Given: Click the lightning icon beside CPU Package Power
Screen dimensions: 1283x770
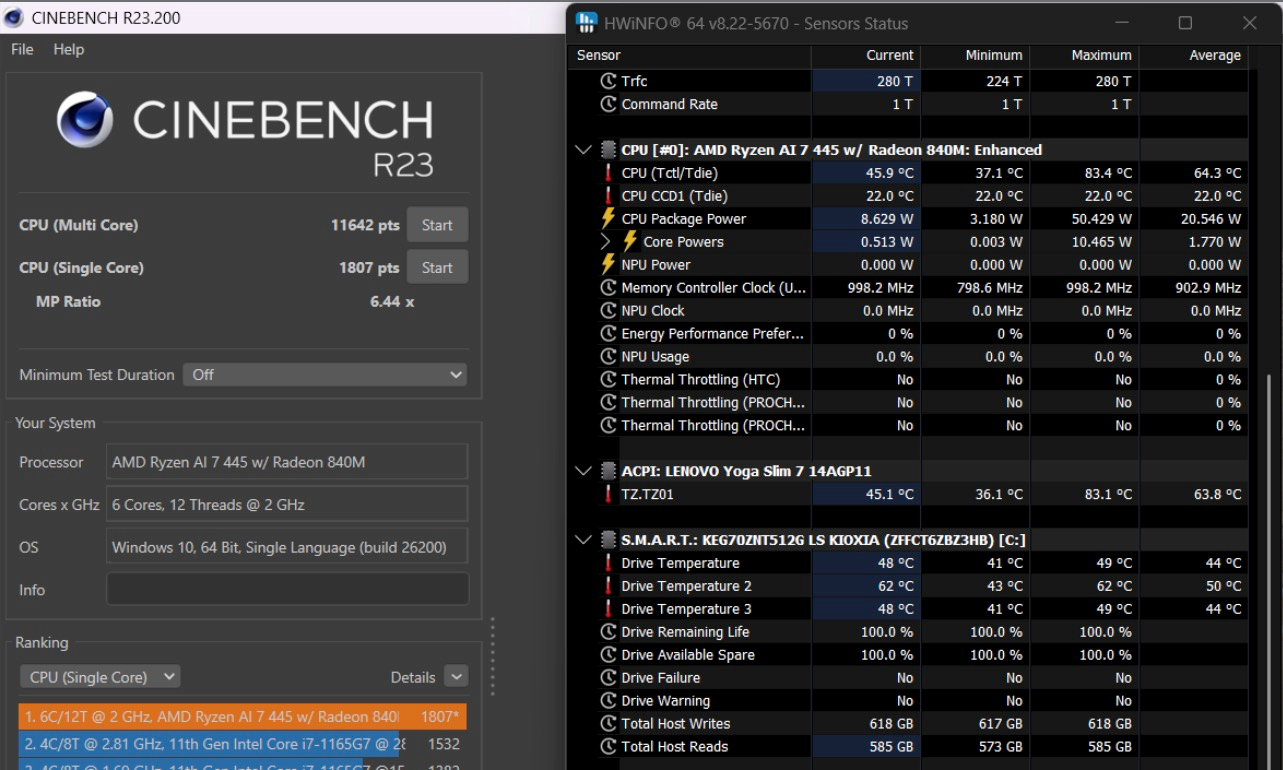Looking at the screenshot, I should [x=608, y=219].
